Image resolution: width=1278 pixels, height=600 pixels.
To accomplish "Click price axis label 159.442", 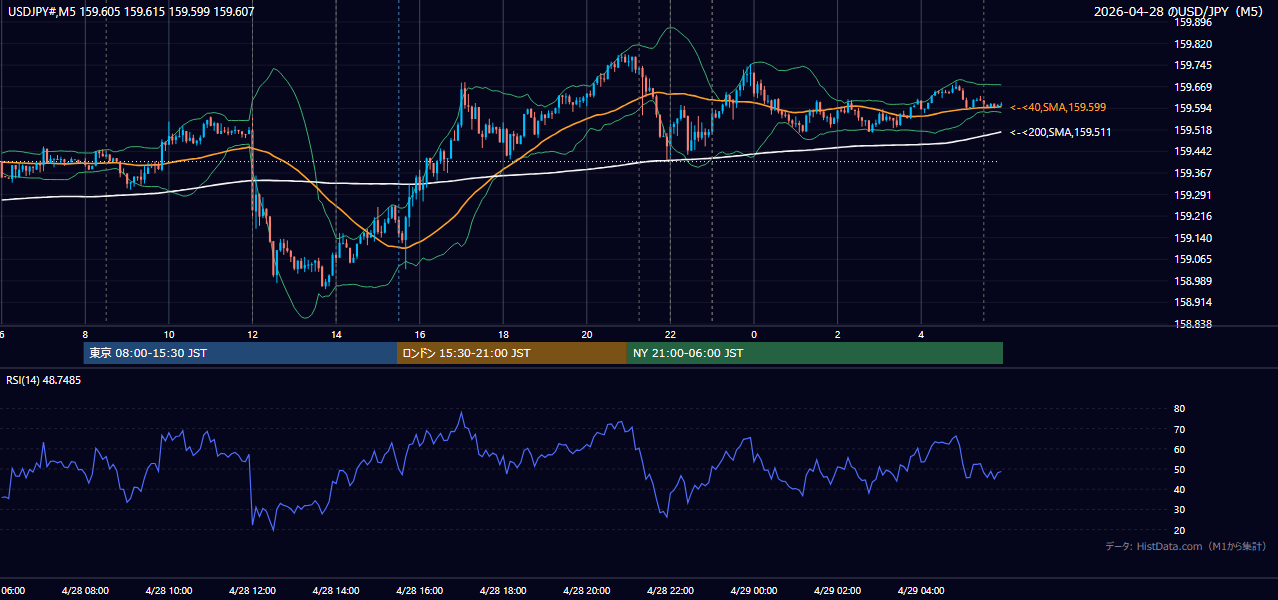I will coord(1193,151).
